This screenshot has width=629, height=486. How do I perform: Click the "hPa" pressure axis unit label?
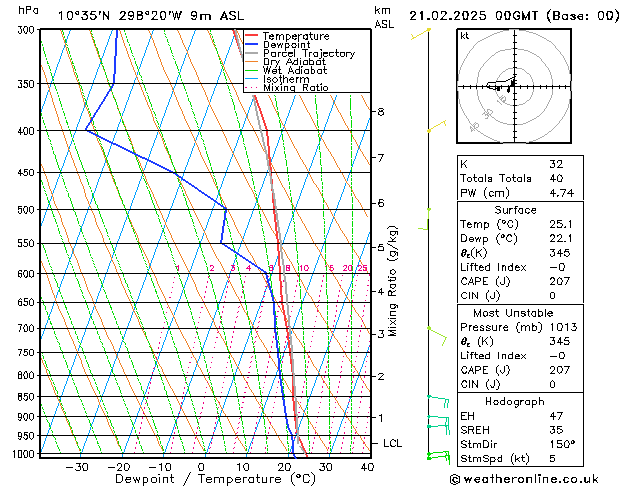coord(28,10)
